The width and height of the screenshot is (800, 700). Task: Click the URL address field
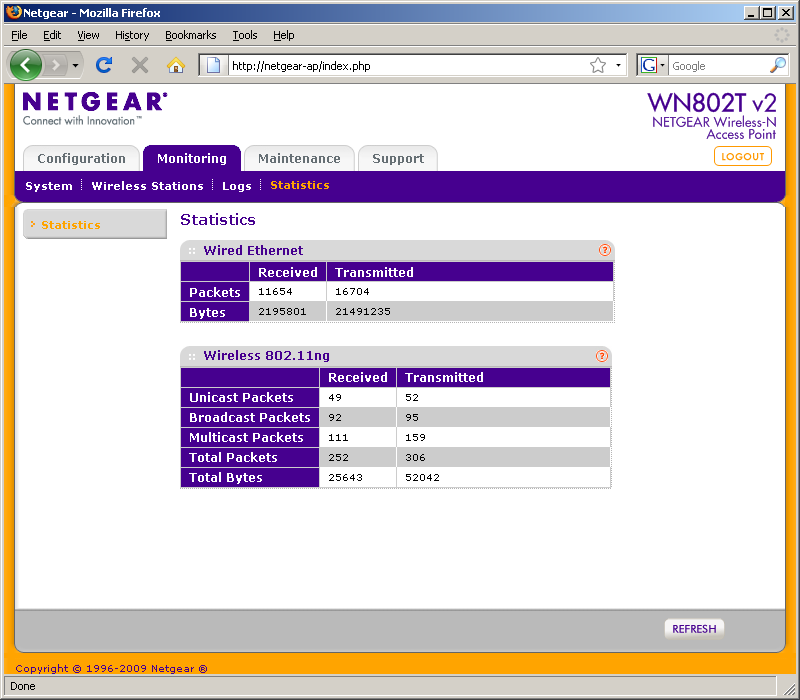(406, 66)
